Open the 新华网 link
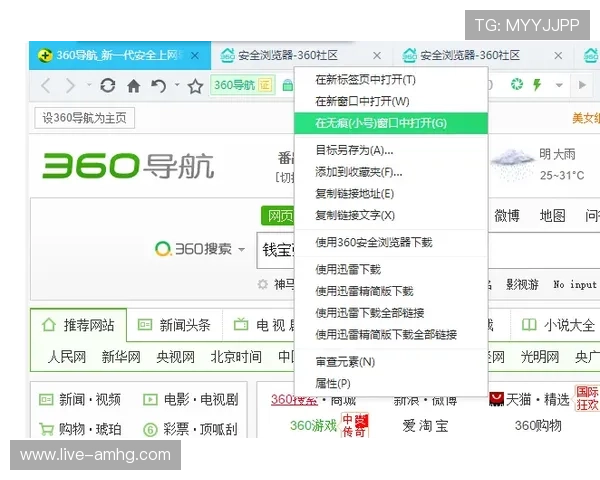 pyautogui.click(x=121, y=357)
